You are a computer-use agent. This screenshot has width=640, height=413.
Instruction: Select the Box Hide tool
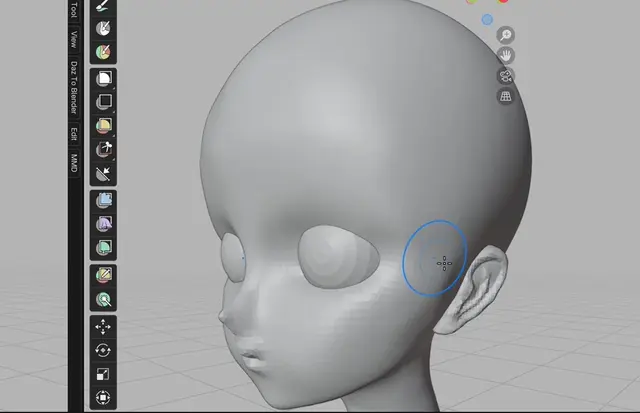(103, 102)
